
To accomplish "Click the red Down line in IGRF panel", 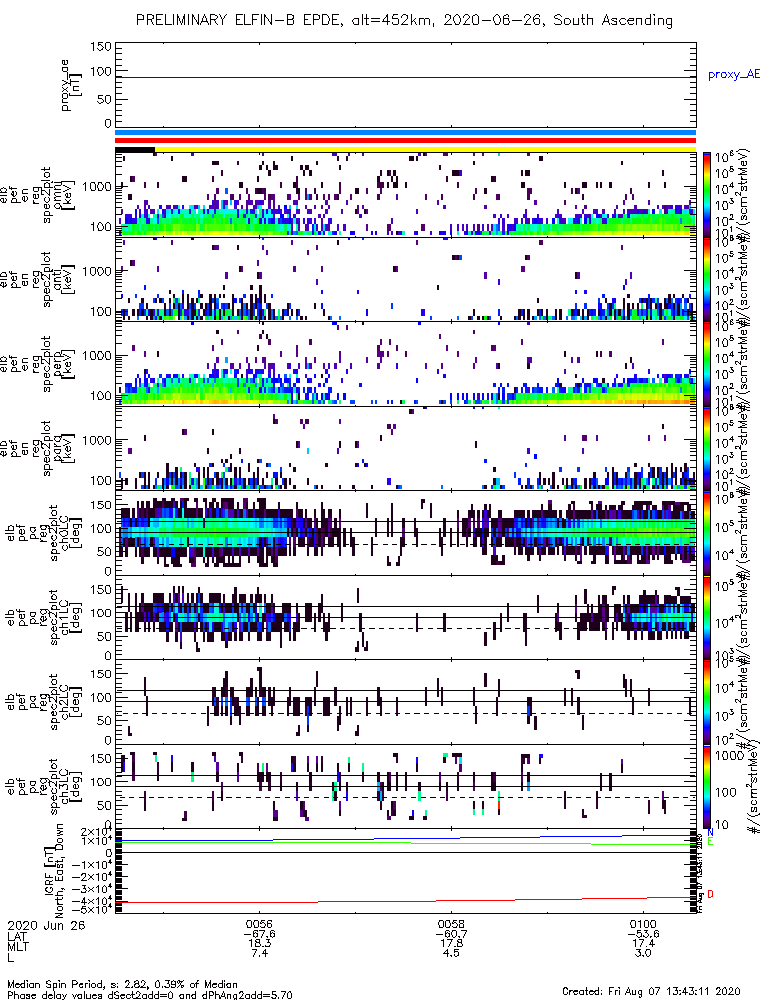I will [405, 900].
